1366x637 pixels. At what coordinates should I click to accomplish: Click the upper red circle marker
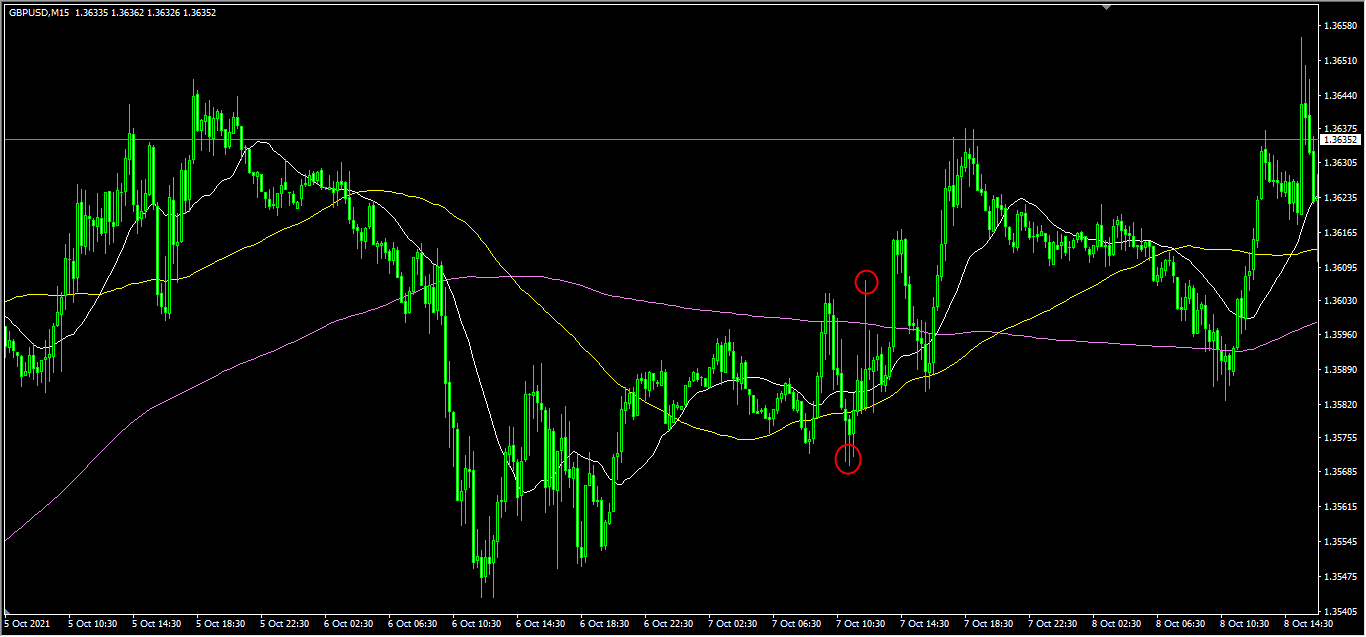coord(866,282)
